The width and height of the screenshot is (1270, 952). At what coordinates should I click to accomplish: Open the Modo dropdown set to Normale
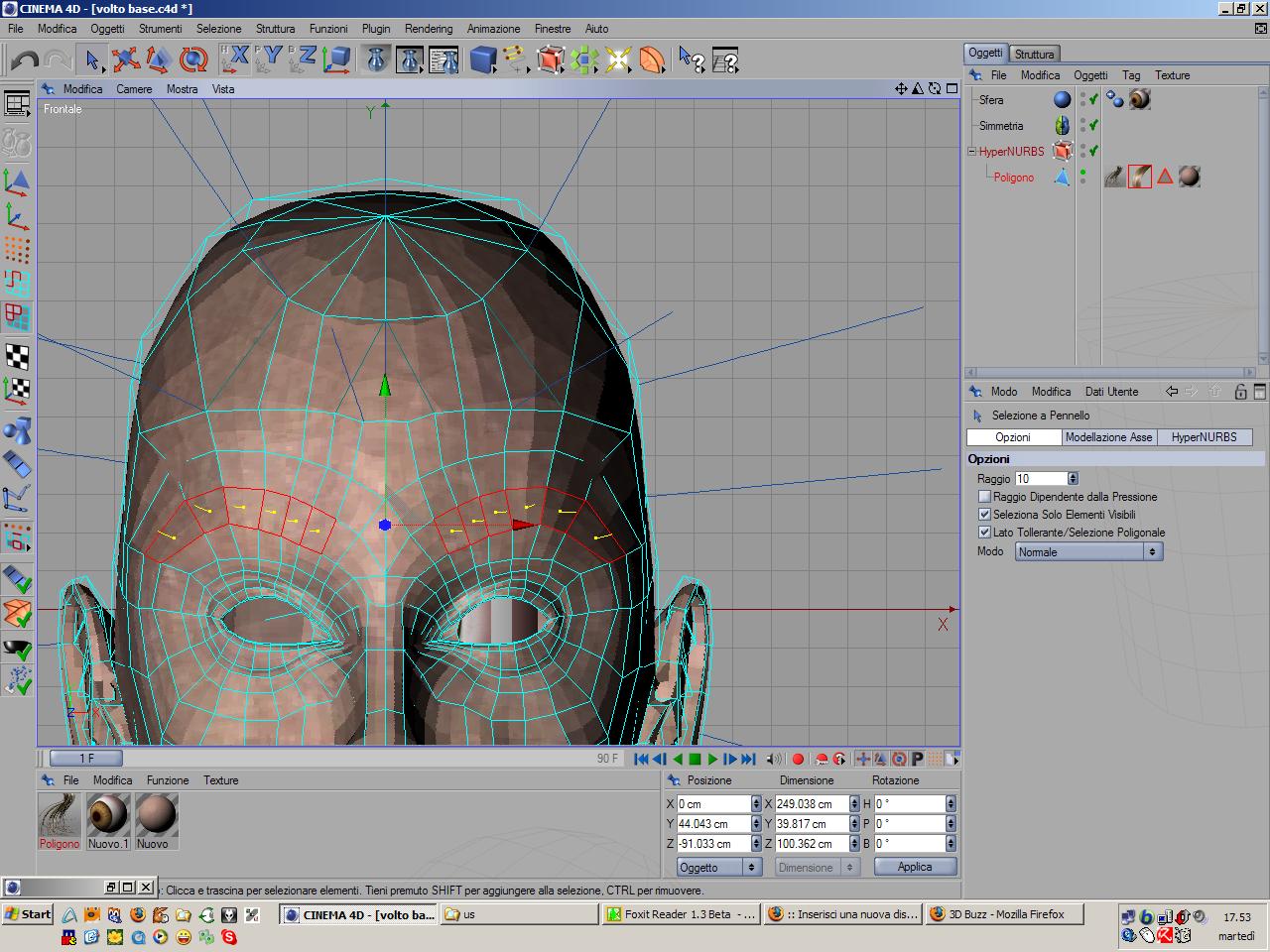1088,552
